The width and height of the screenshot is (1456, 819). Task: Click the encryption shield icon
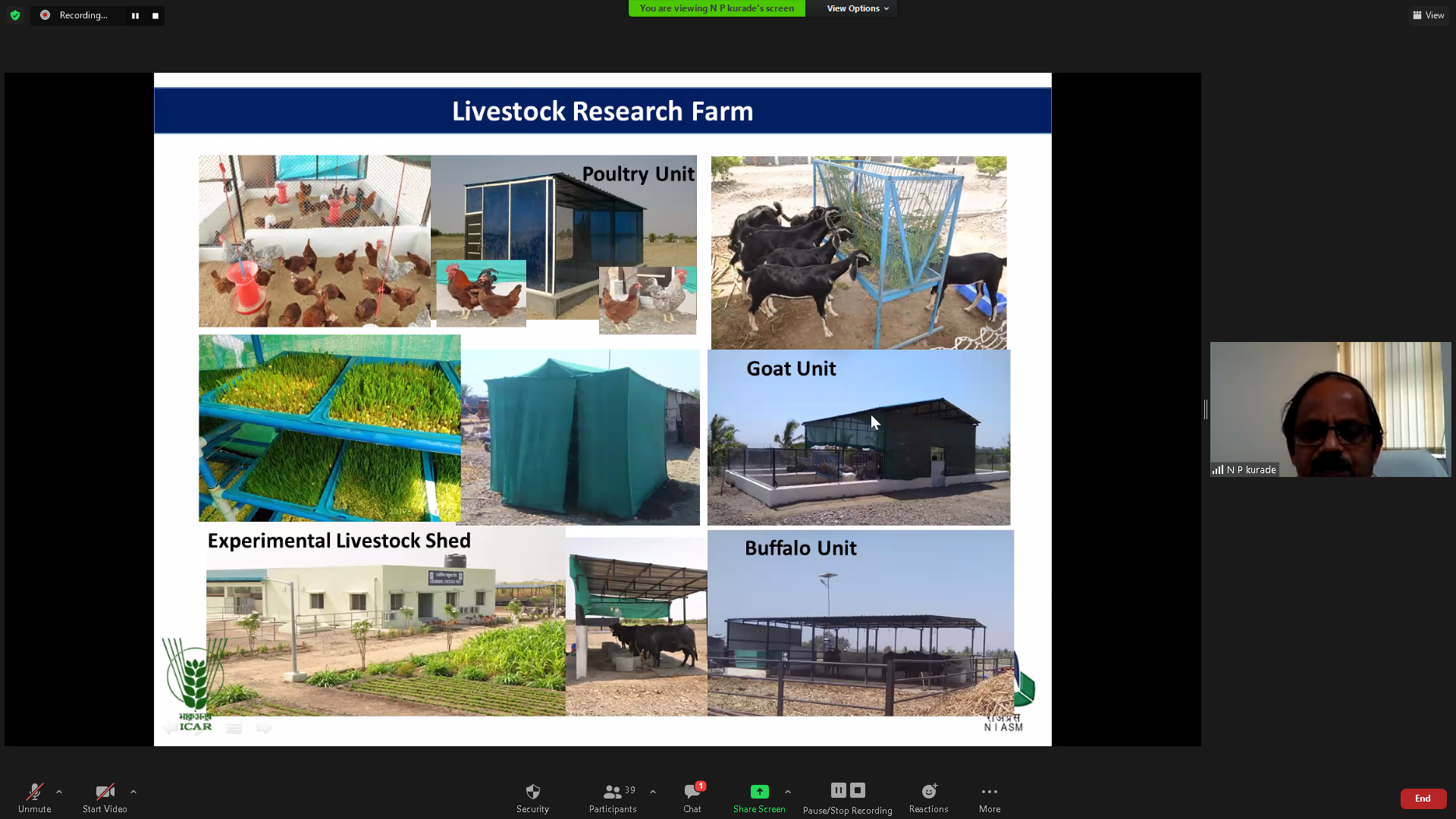pos(15,15)
